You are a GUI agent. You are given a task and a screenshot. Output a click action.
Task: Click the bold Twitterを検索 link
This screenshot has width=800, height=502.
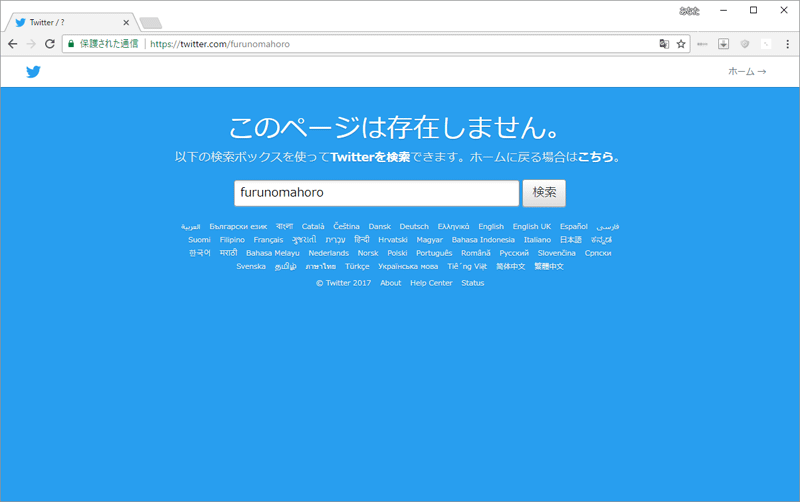[370, 157]
